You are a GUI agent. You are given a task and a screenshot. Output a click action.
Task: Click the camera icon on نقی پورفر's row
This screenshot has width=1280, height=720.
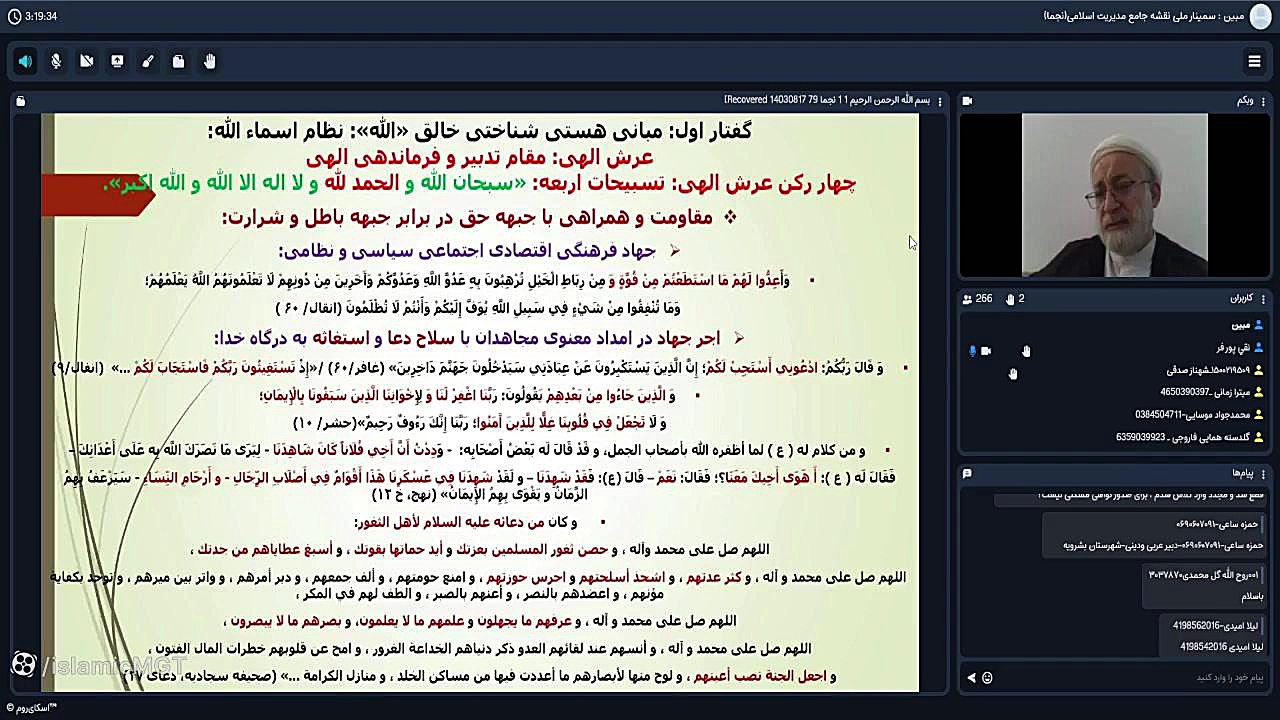coord(986,351)
